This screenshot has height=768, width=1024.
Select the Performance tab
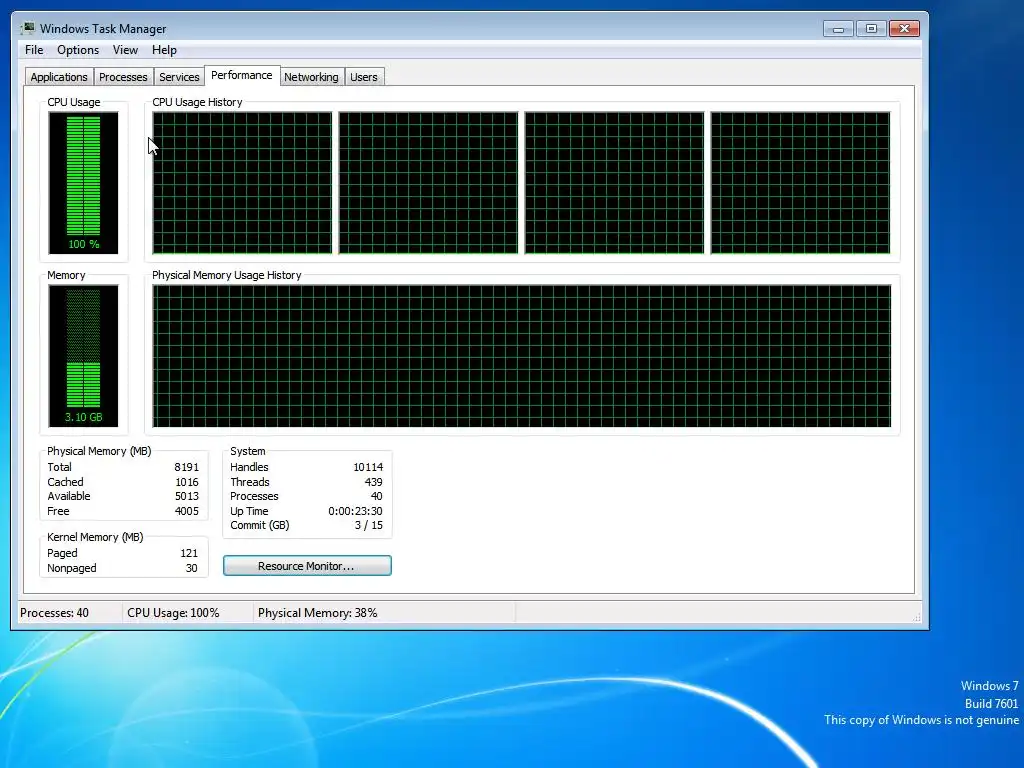click(242, 75)
